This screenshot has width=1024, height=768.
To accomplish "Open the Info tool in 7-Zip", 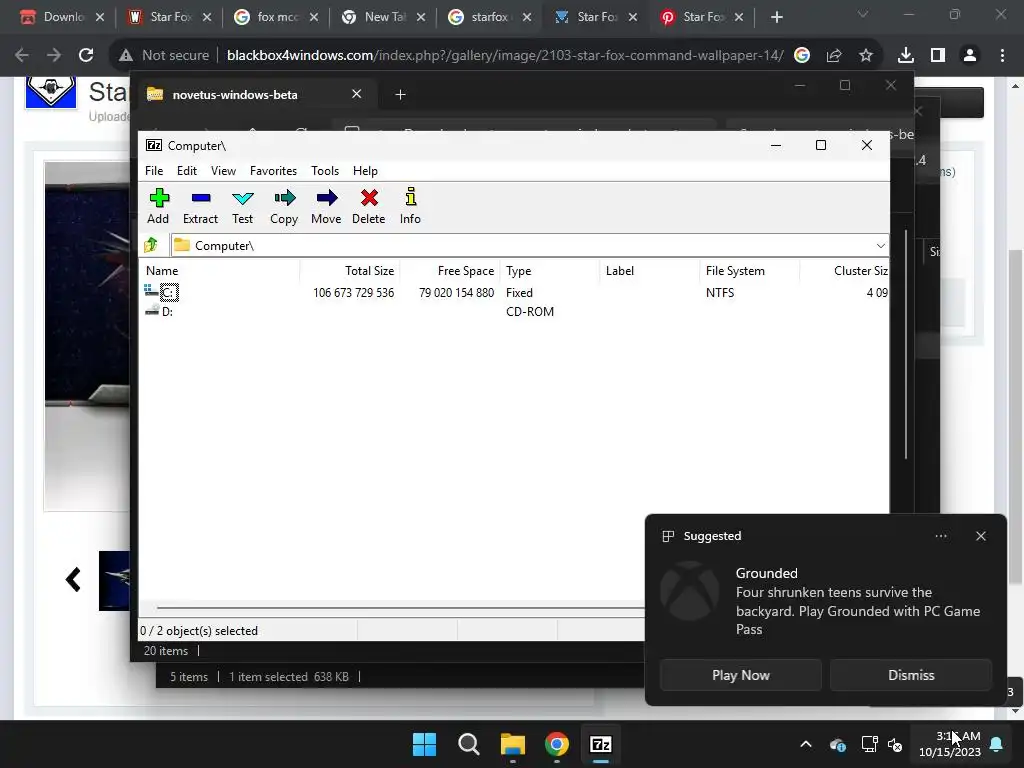I will pyautogui.click(x=410, y=206).
